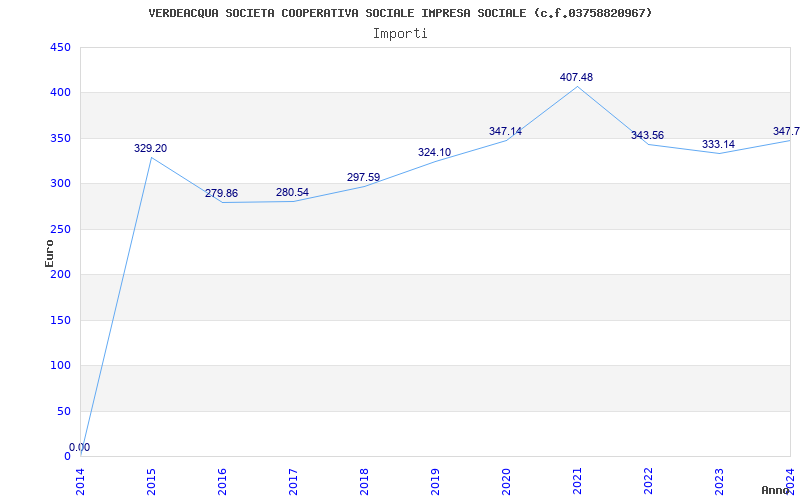The width and height of the screenshot is (800, 500).
Task: Click the 50 y-axis tick label
Action: 64,411
